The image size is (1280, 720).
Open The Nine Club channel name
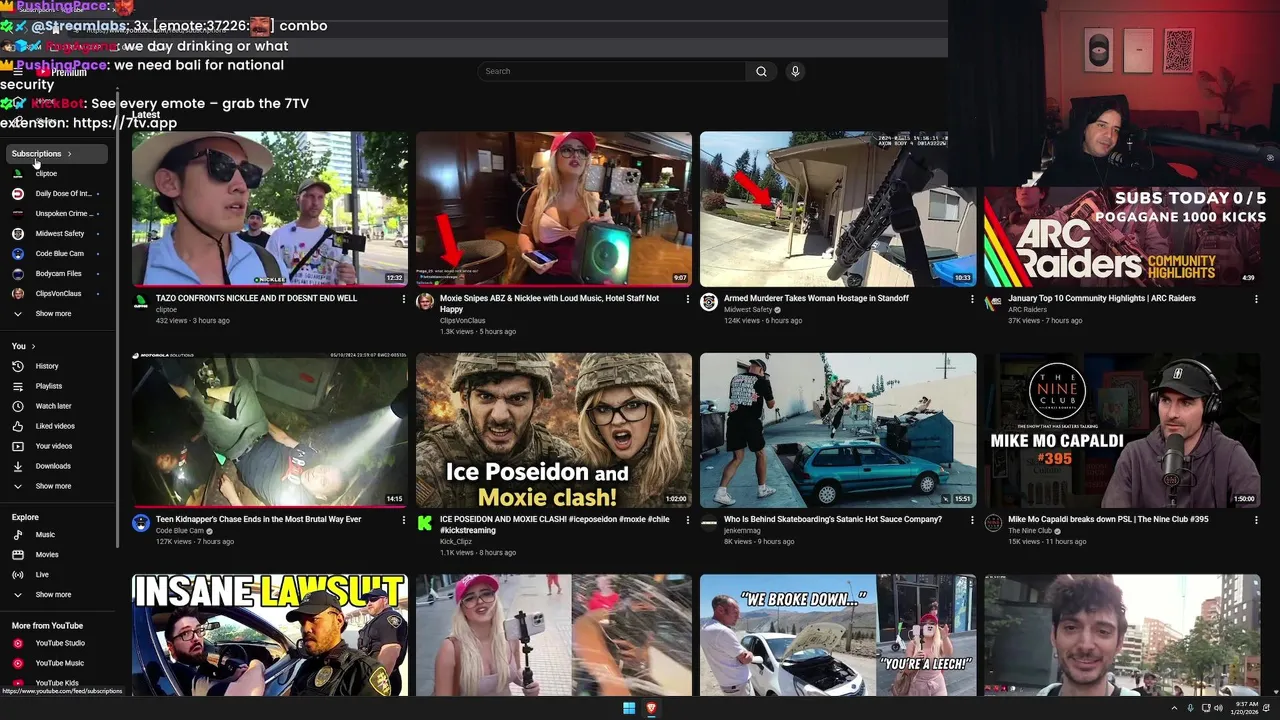coord(1029,531)
